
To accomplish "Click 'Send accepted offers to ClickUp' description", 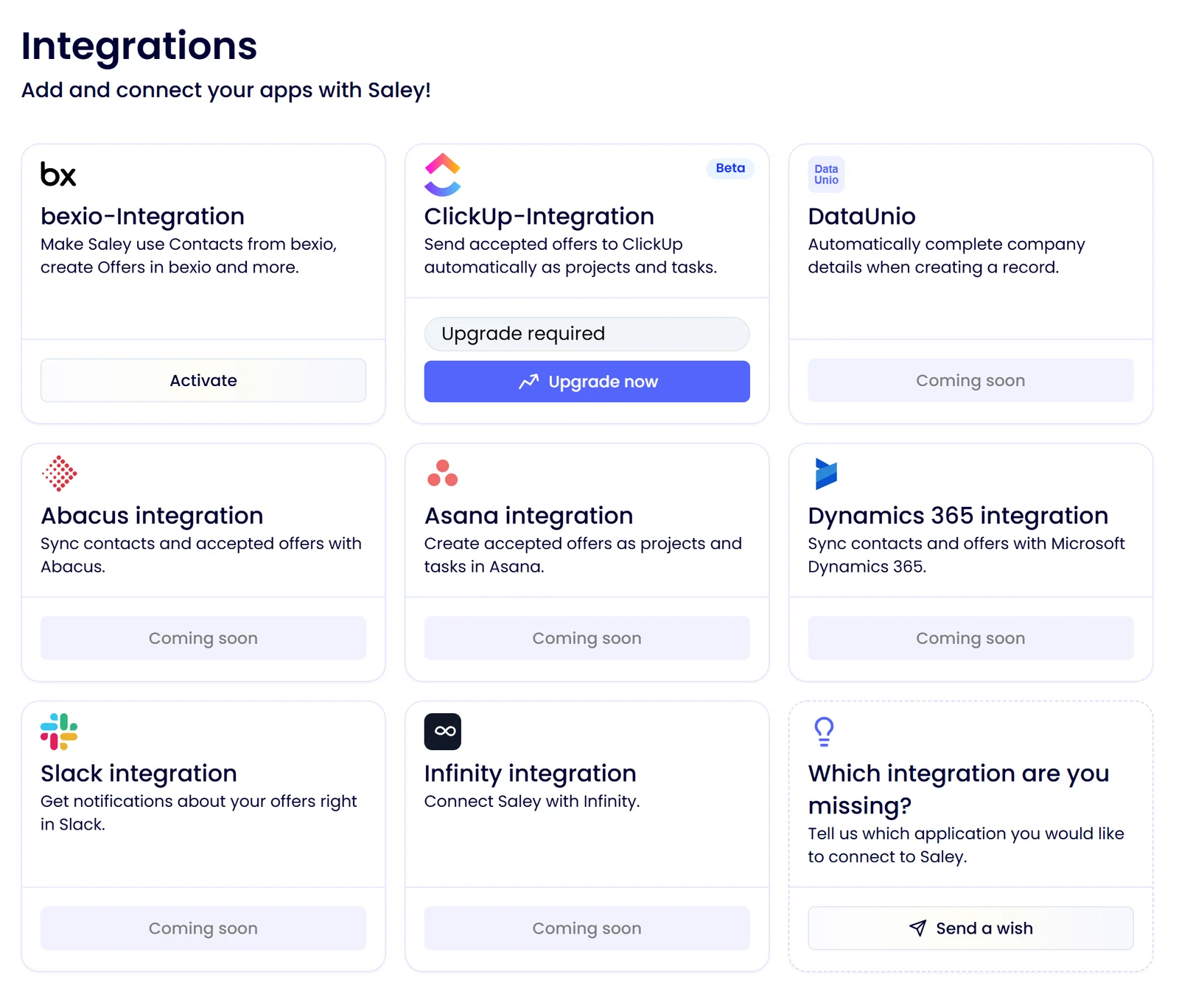I will coord(570,256).
